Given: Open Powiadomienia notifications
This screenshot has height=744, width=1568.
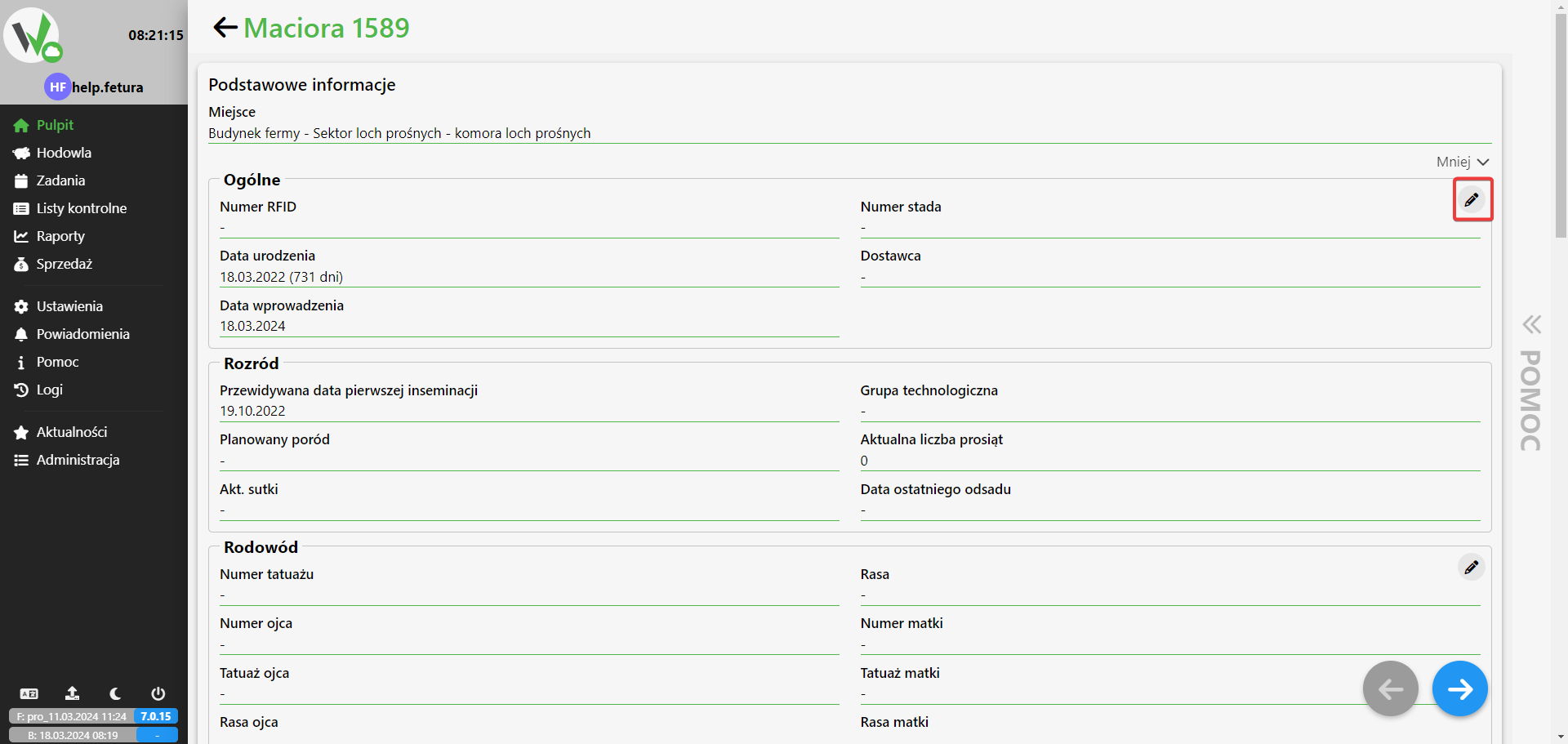Looking at the screenshot, I should 82,334.
